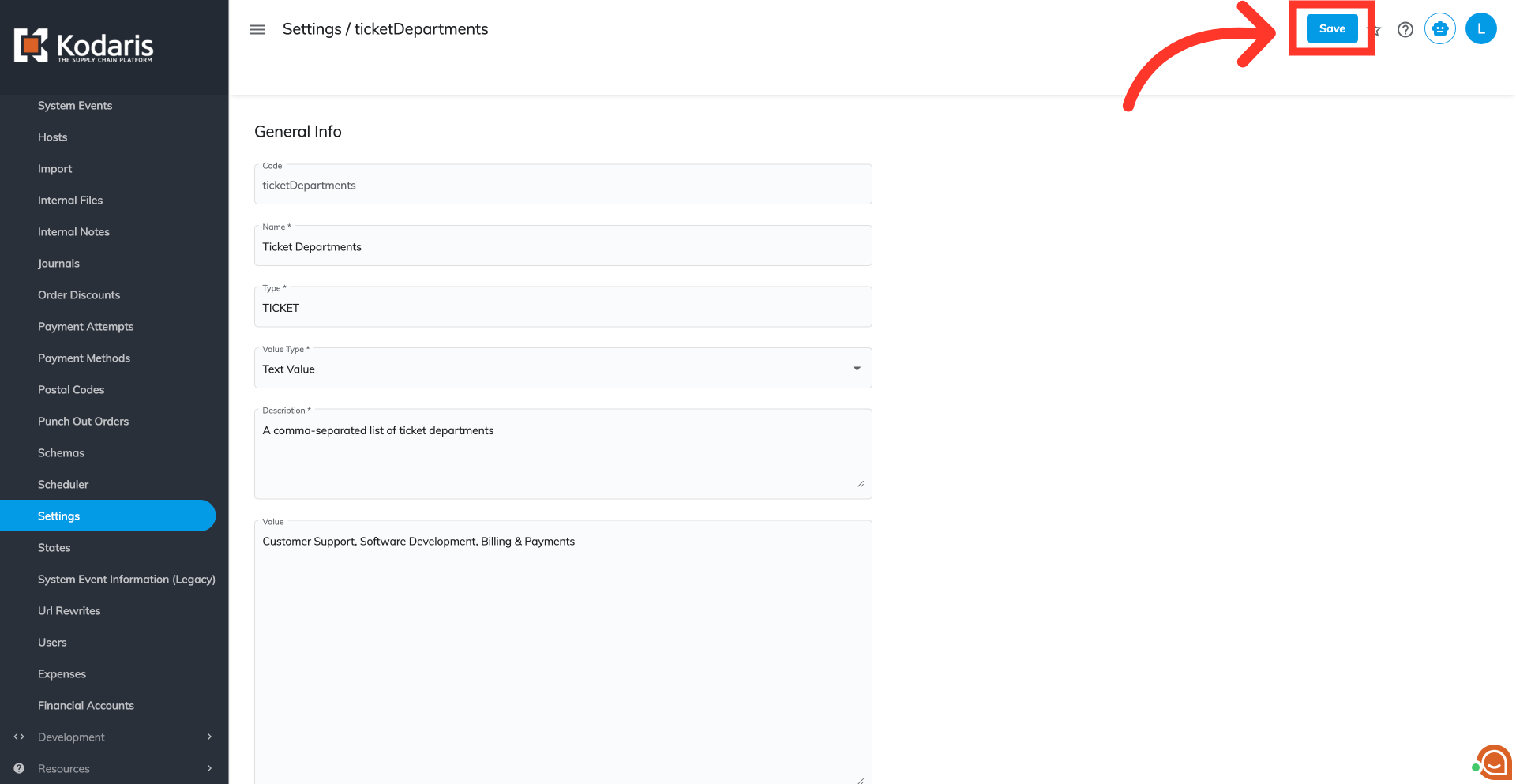Select the active Settings sidebar item

click(x=107, y=516)
